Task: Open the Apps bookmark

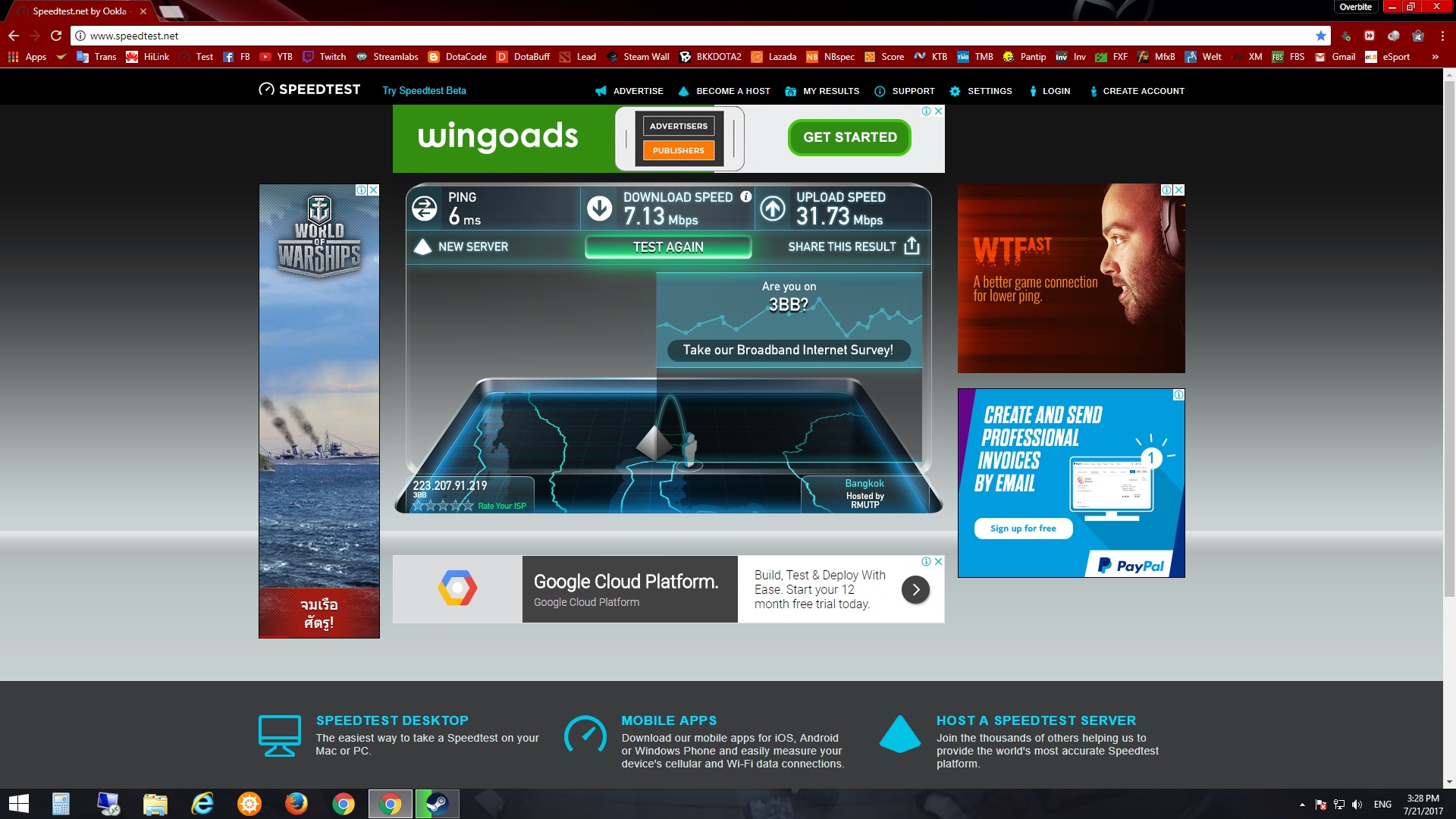Action: pos(27,57)
